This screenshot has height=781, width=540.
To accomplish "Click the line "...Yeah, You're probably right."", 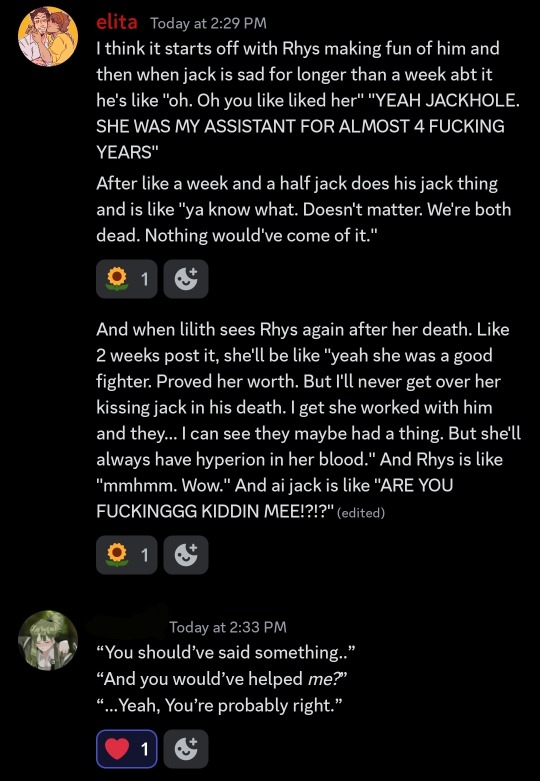I will pos(220,705).
